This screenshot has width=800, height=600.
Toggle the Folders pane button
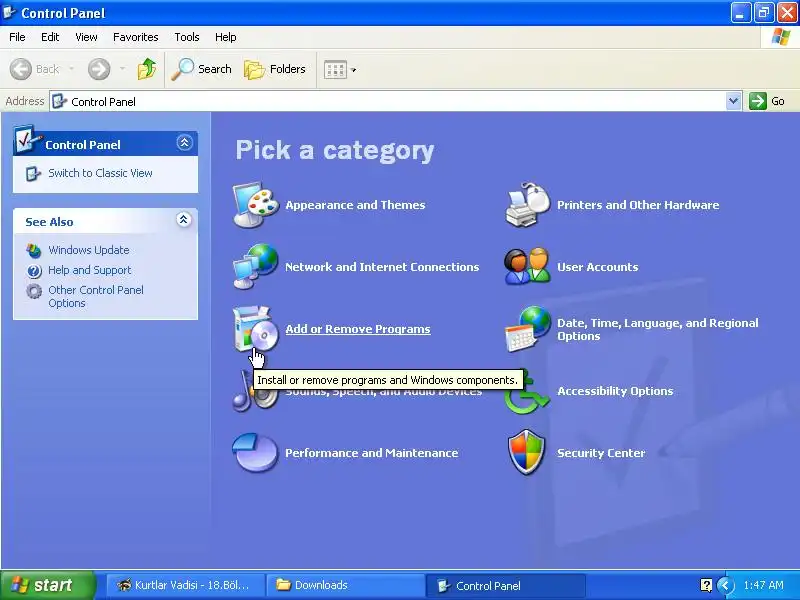pos(275,69)
